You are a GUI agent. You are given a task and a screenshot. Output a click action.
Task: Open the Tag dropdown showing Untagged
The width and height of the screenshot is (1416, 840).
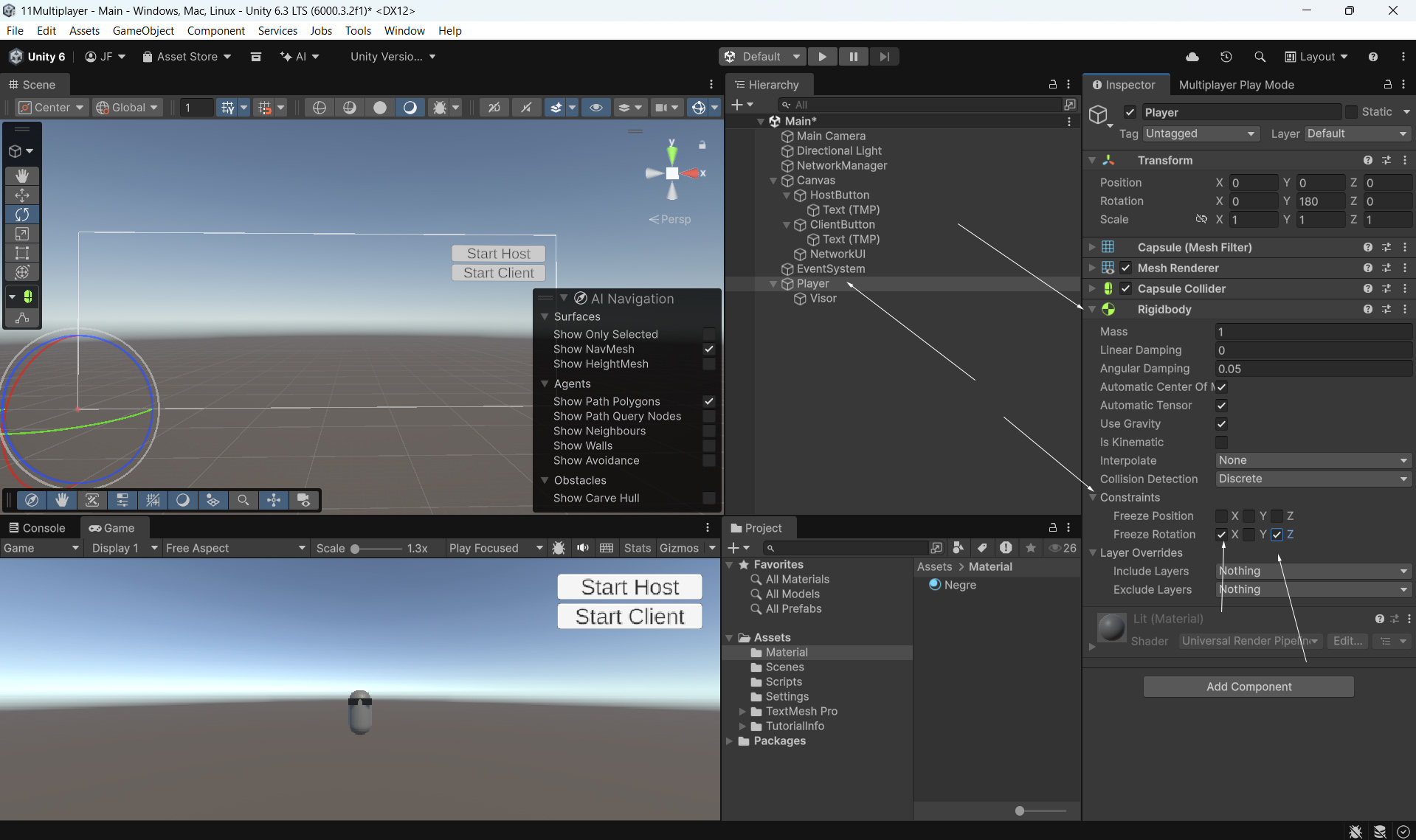click(x=1200, y=133)
